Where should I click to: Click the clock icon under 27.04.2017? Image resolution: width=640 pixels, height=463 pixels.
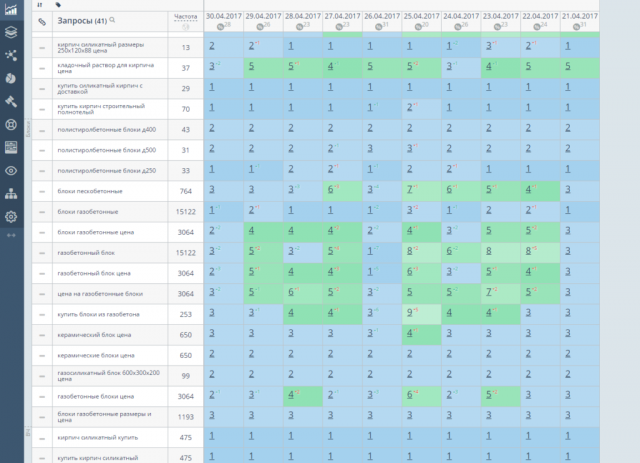point(339,27)
